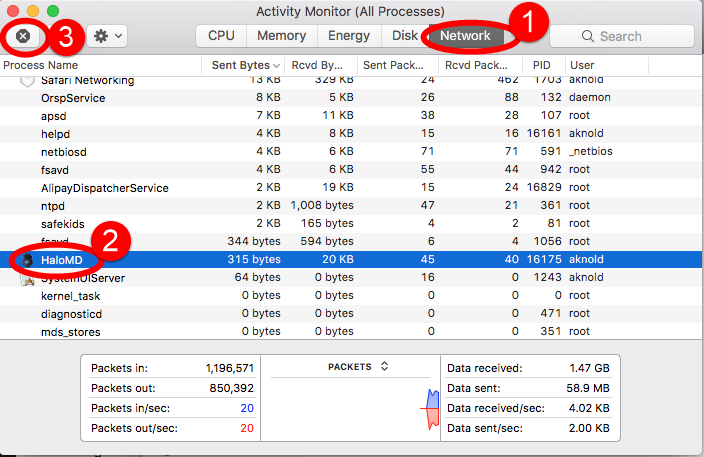Viewport: 704px width, 457px height.
Task: Click the Safari Networking shield icon
Action: (x=27, y=81)
